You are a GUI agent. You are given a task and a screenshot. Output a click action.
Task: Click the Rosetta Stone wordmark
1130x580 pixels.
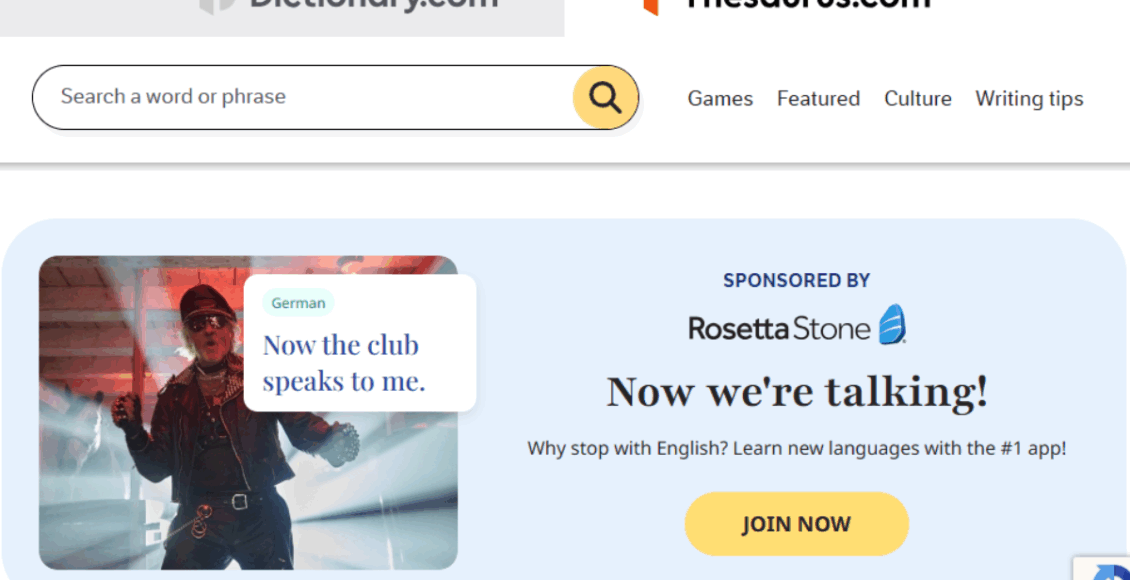pos(779,329)
